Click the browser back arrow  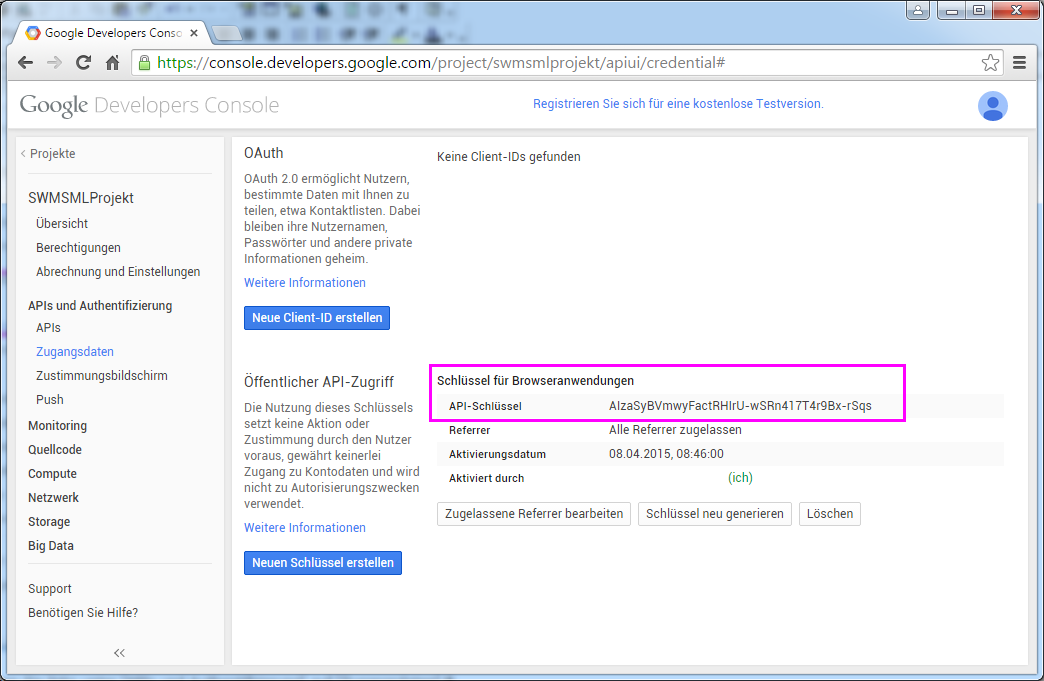(x=26, y=63)
